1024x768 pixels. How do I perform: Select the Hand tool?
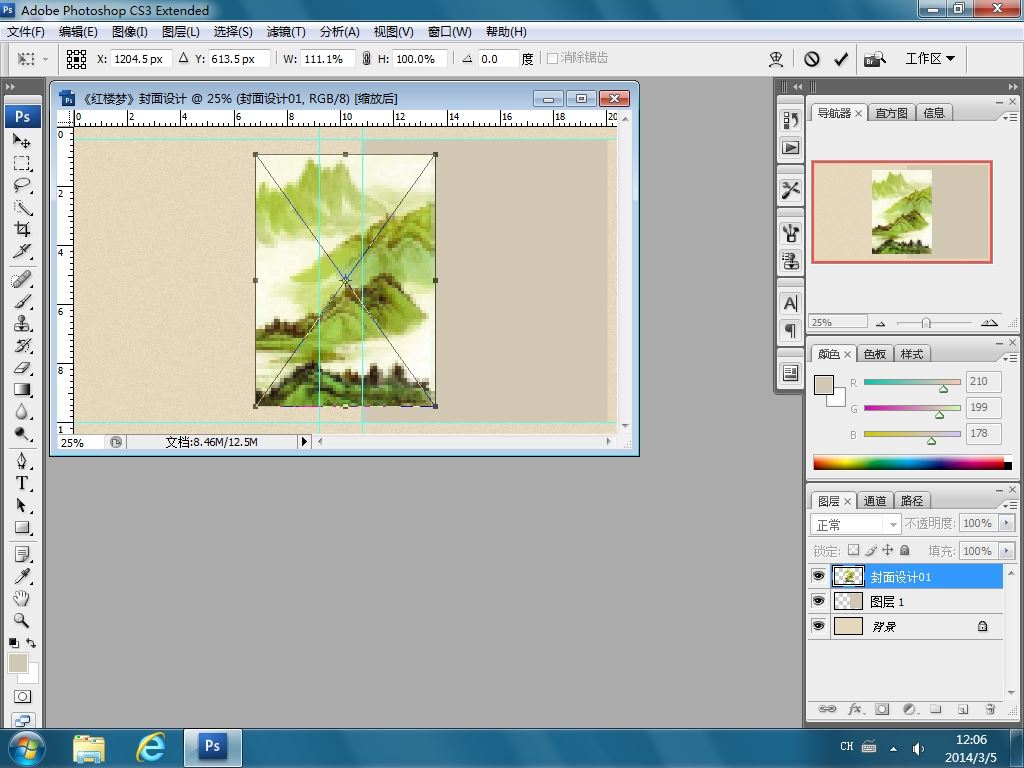[x=22, y=598]
